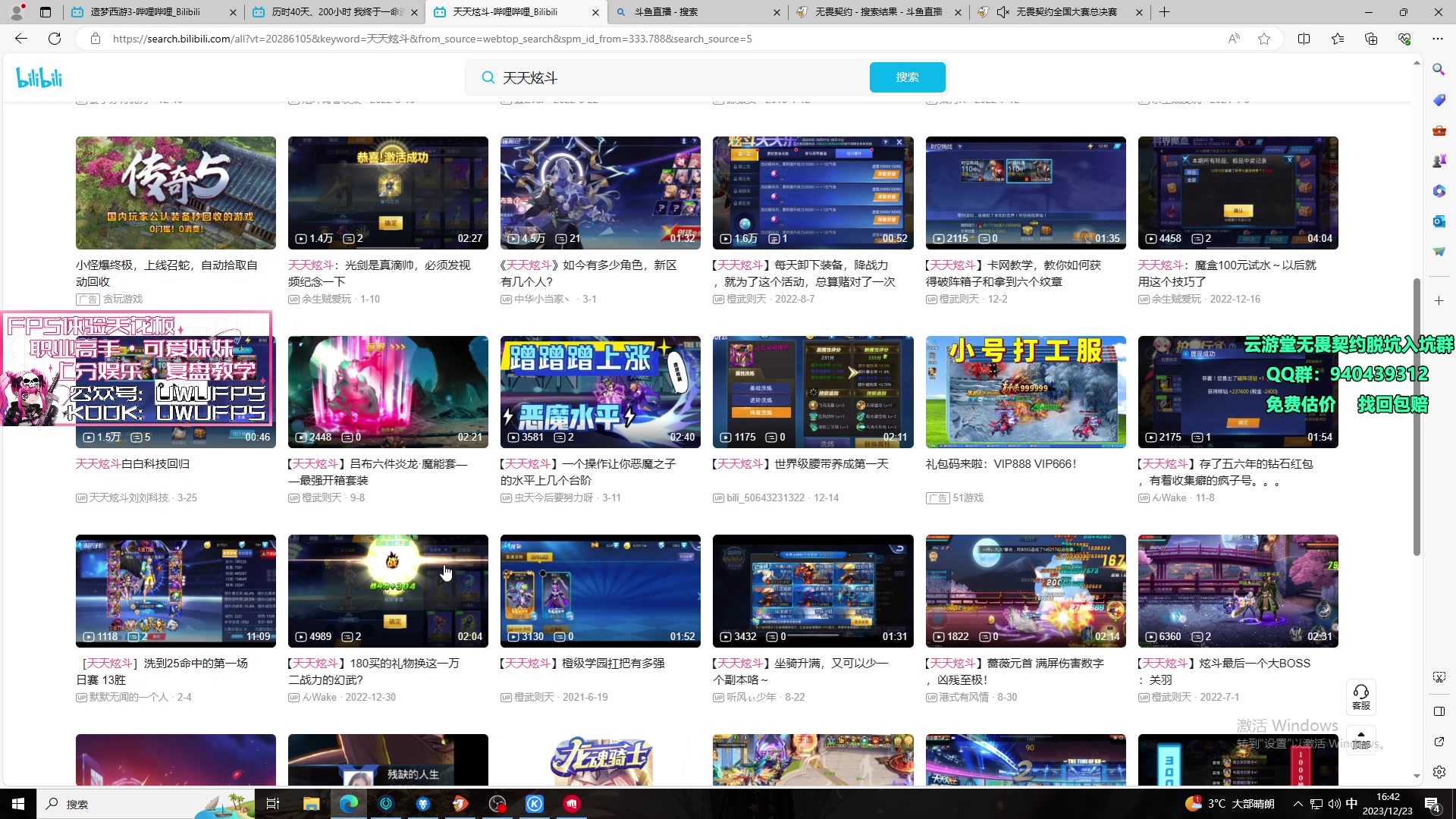Open split screen icon in toolbar

coord(1304,39)
